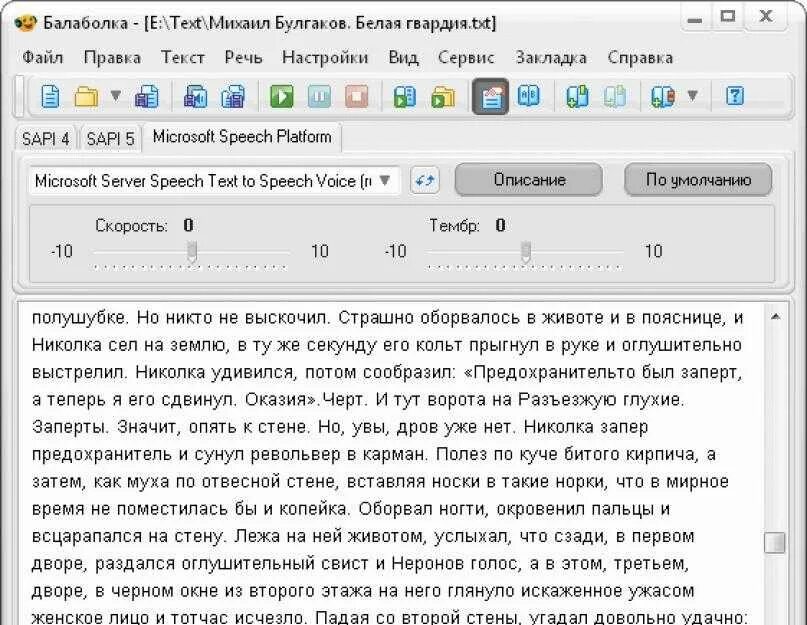Save the document with the floppy disk icon
This screenshot has width=807, height=625.
[x=147, y=96]
